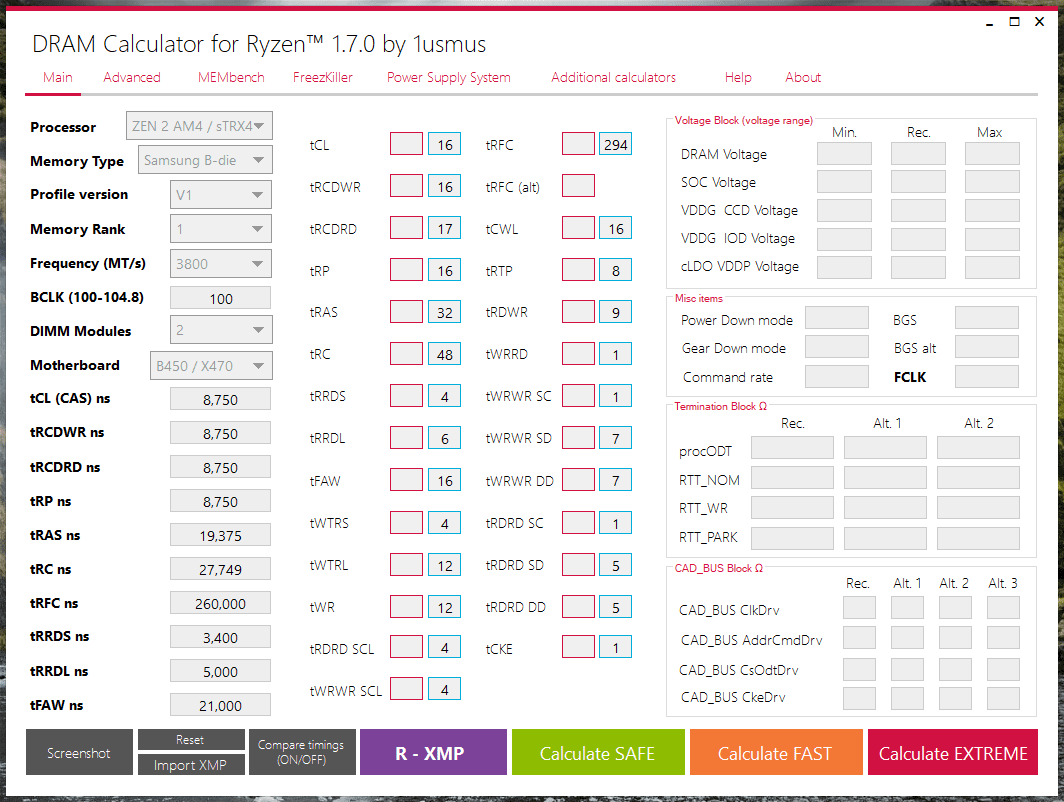The image size is (1064, 802).
Task: Click the tRCDWR ns value field
Action: (x=221, y=433)
